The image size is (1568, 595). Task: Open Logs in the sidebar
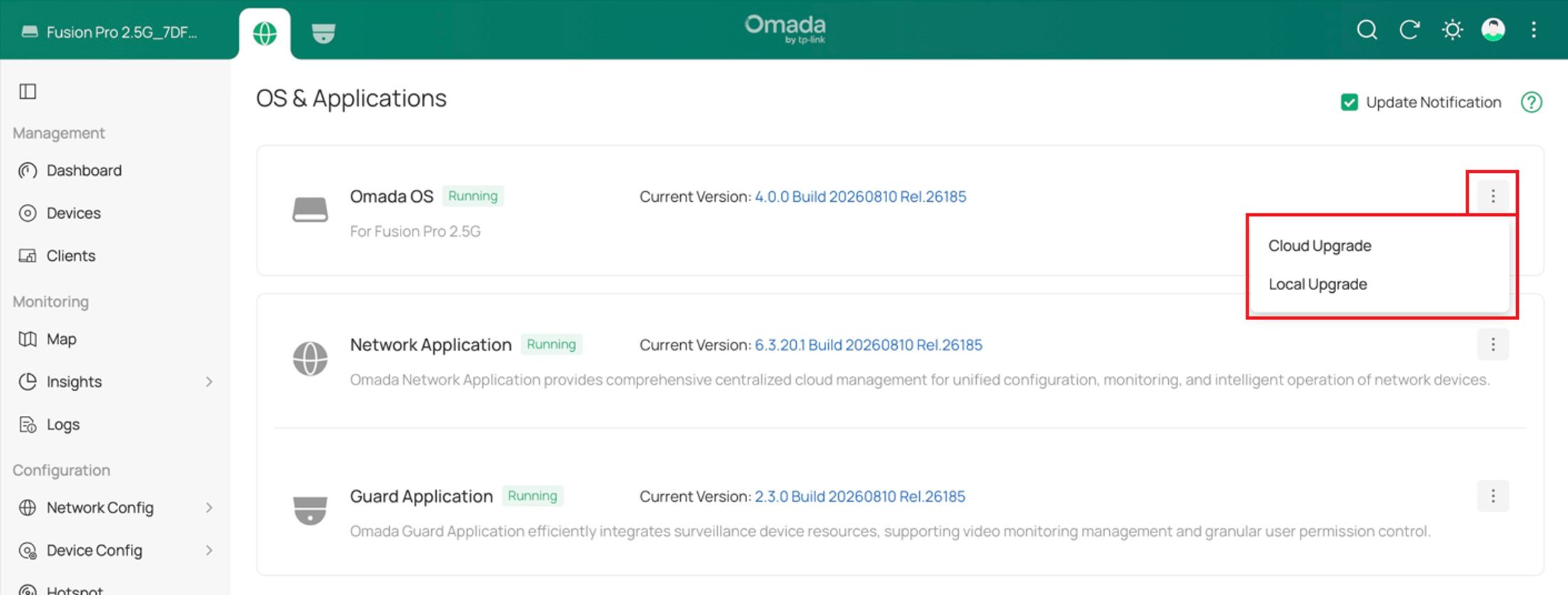[x=63, y=424]
